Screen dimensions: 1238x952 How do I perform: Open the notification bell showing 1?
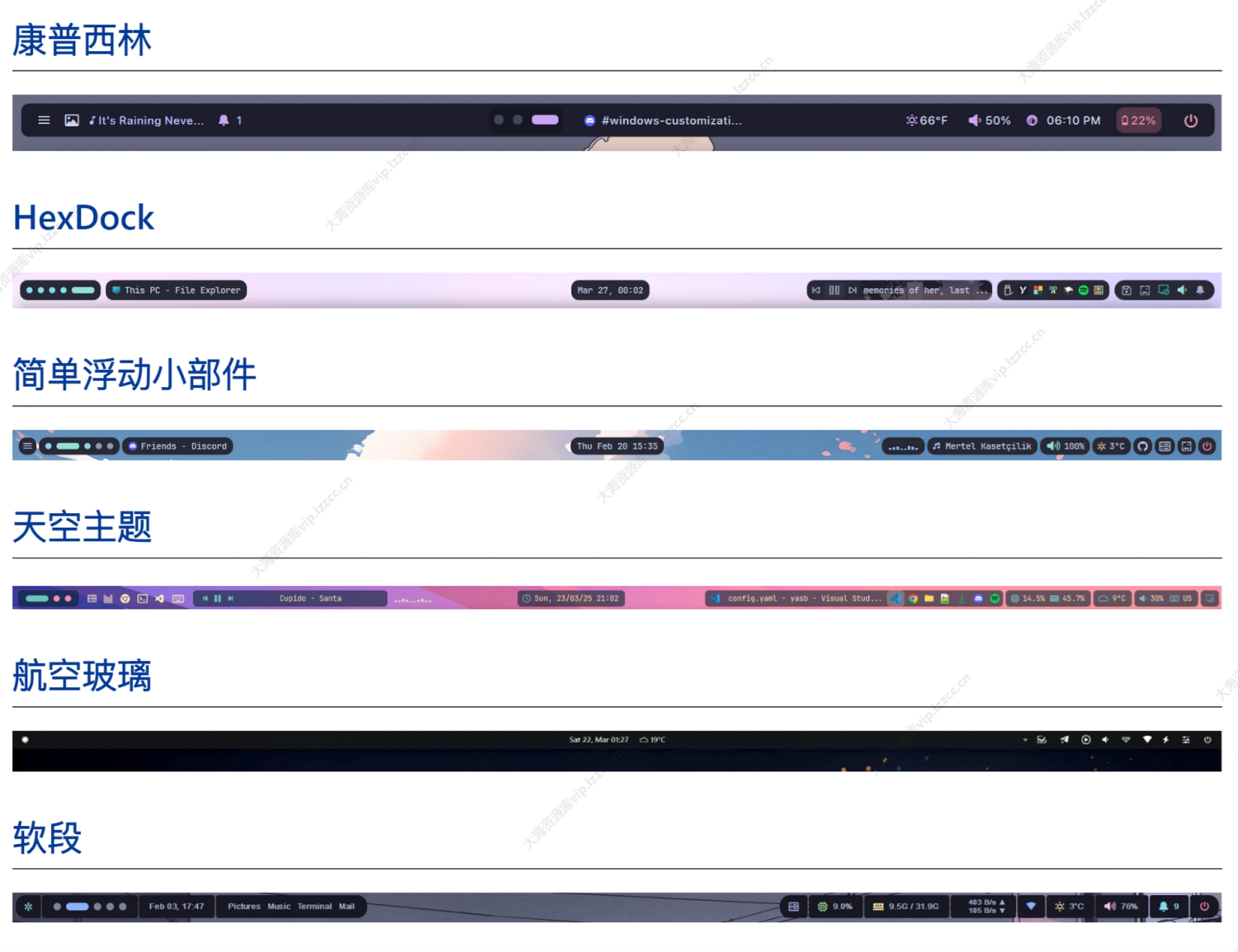[230, 120]
